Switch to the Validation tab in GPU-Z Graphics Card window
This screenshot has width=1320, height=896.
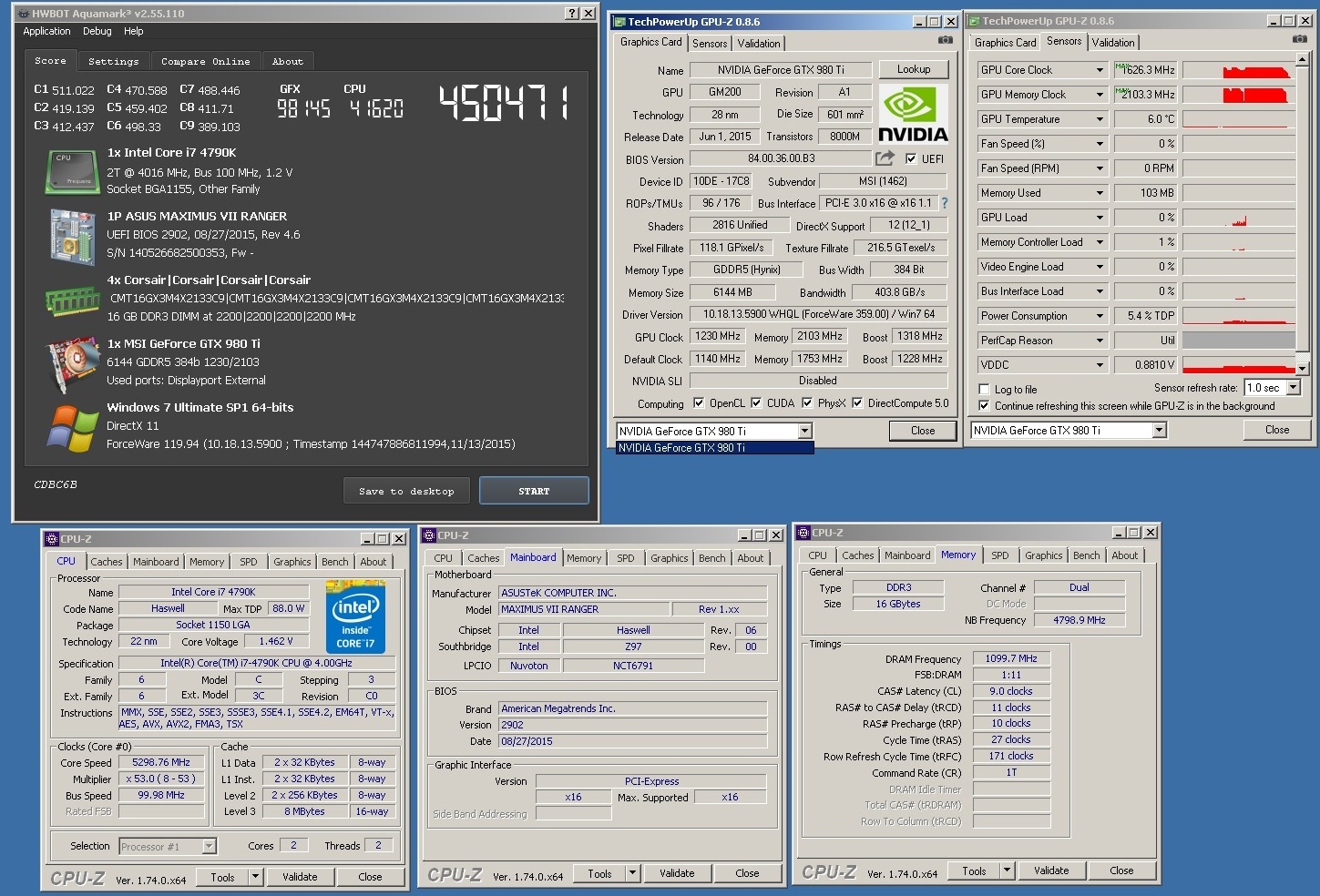[759, 43]
